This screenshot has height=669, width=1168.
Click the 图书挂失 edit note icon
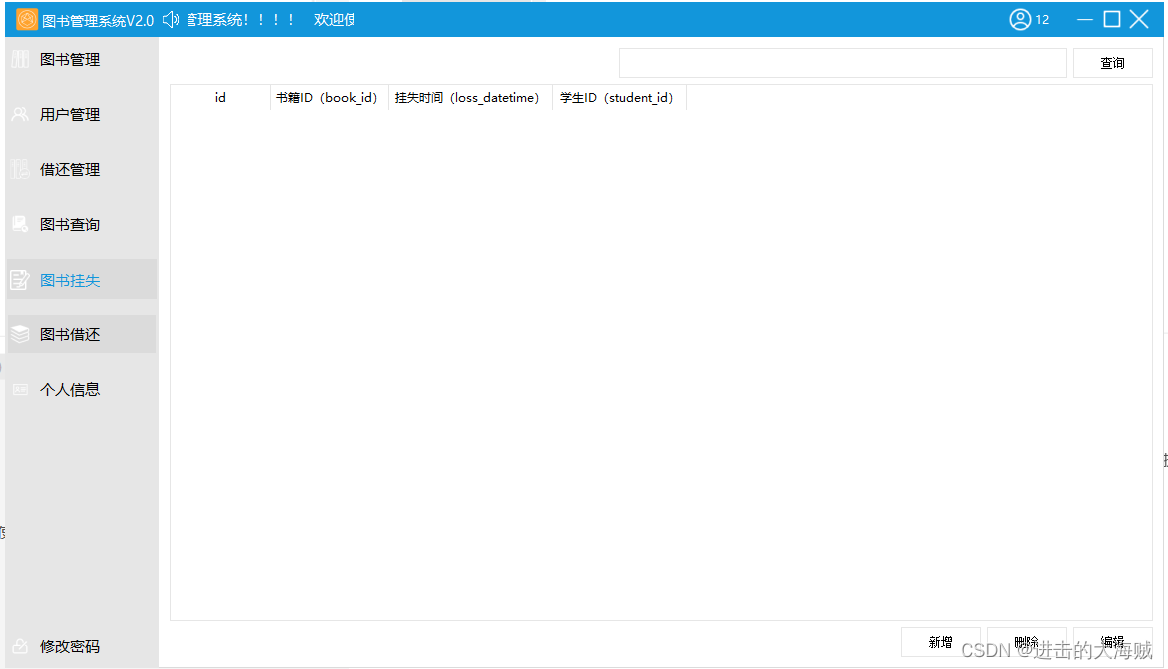point(20,280)
